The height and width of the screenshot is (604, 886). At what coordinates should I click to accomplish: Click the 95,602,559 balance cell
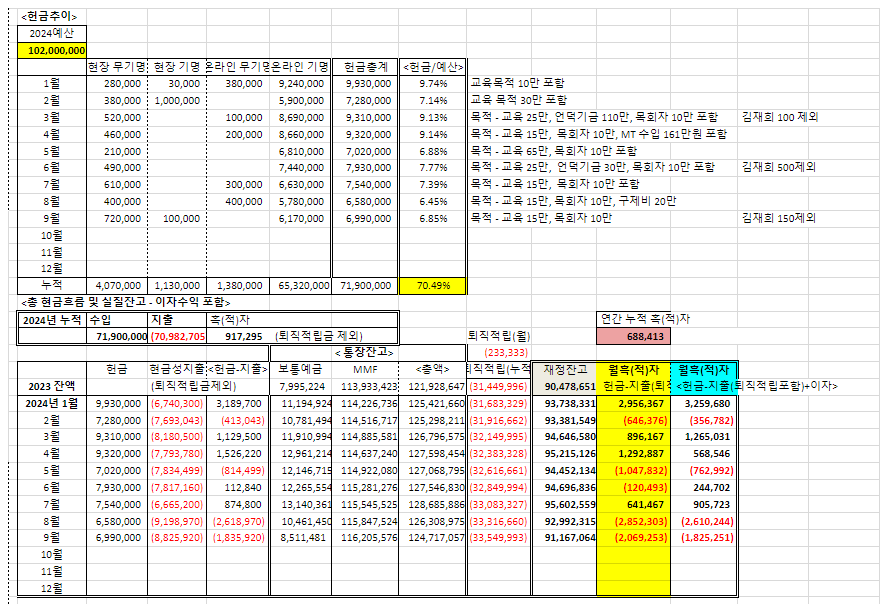564,505
